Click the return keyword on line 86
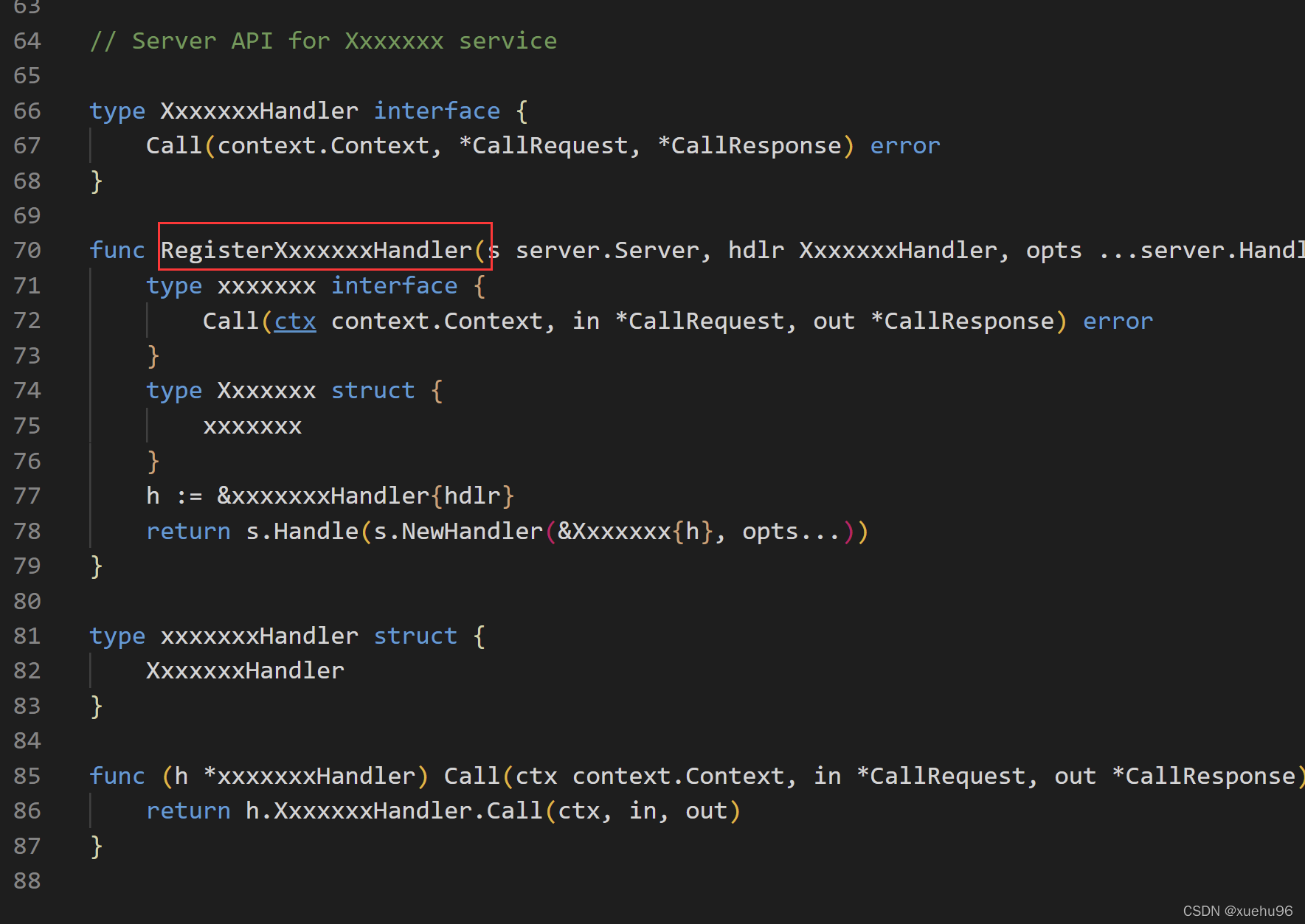The width and height of the screenshot is (1305, 924). (188, 810)
